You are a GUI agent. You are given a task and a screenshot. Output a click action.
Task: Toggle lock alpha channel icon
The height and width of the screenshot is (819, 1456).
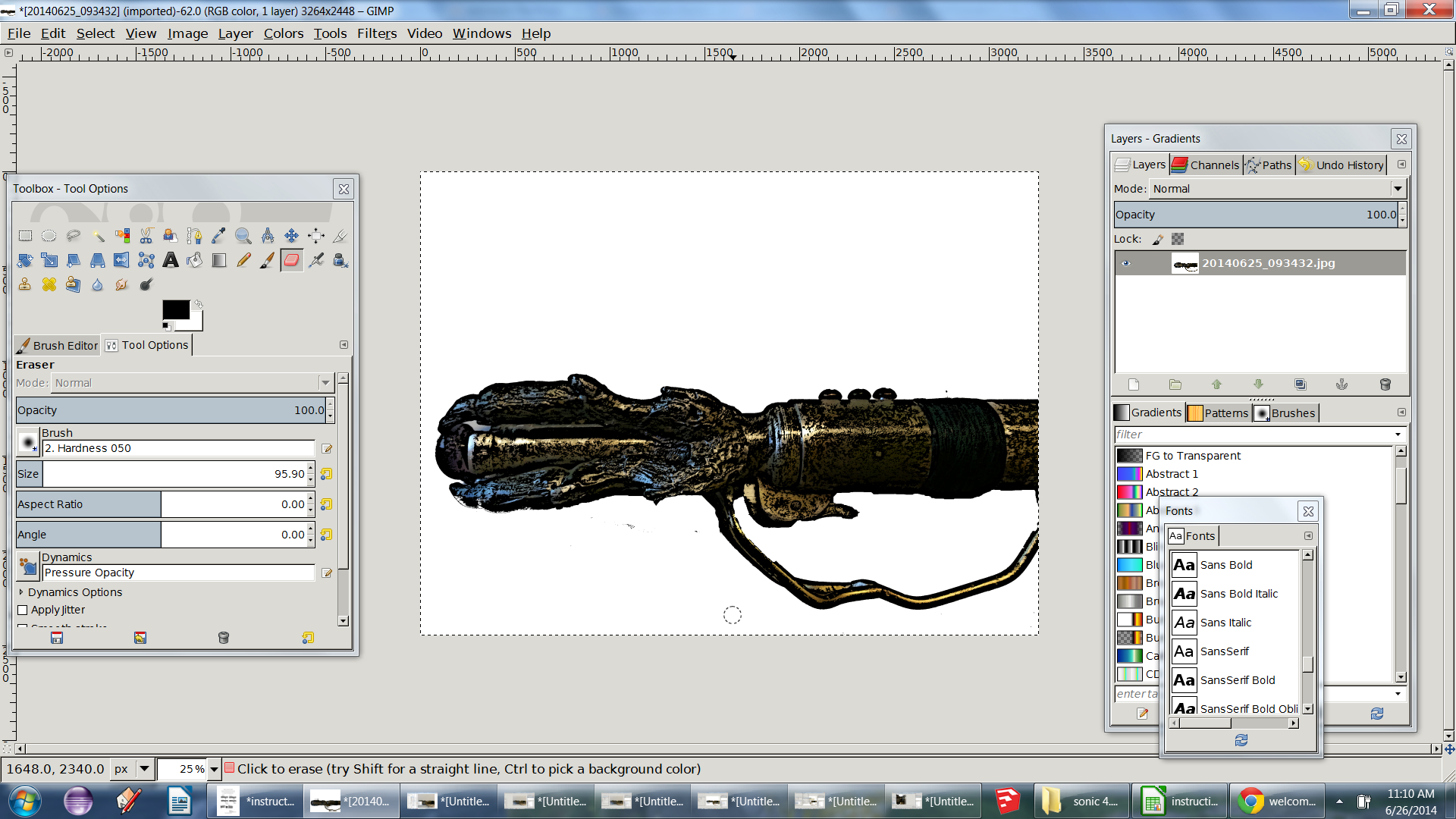click(1177, 239)
